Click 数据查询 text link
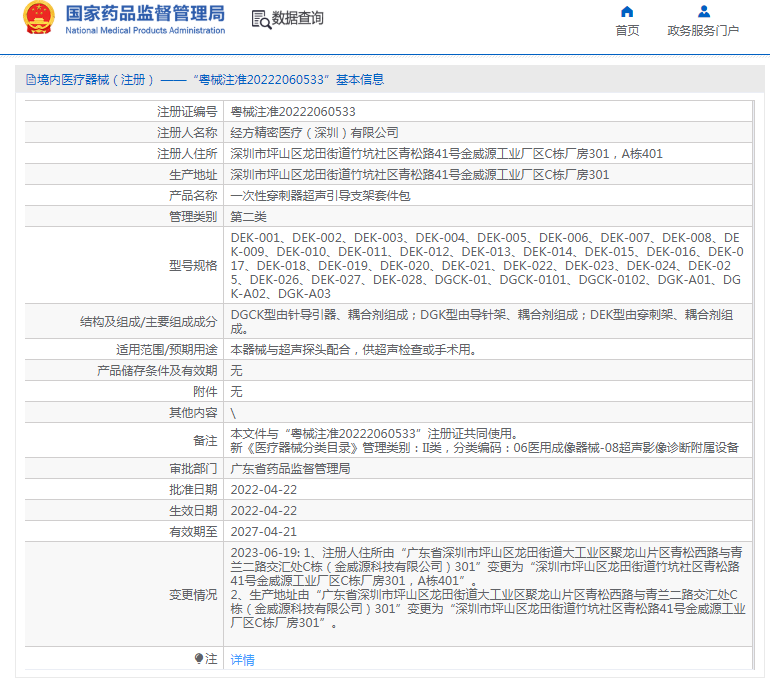770x688 pixels. pos(298,18)
